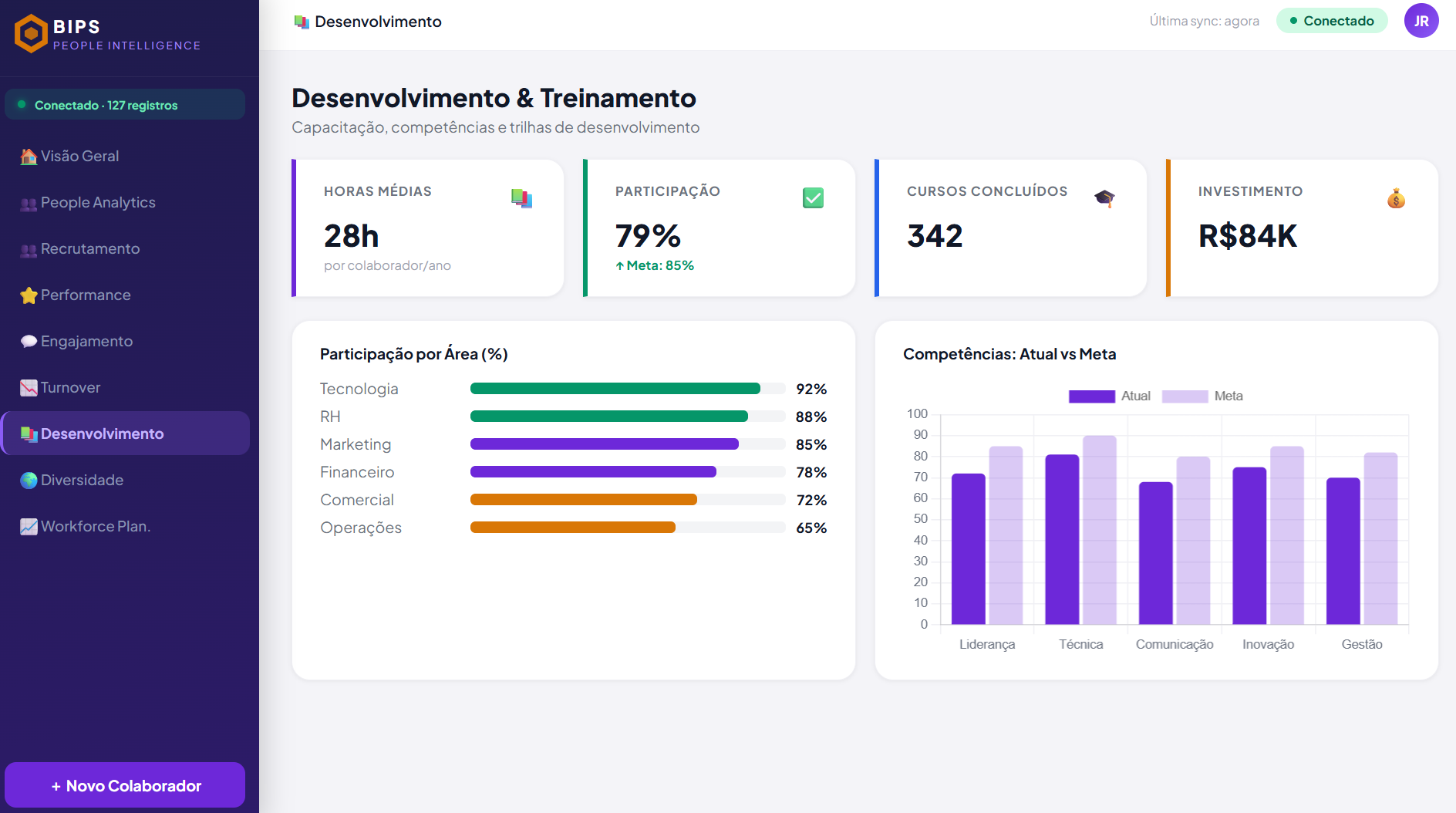Screen dimensions: 1456x813
Task: Click the Competências: Atual vs Meta heading
Action: (1009, 354)
